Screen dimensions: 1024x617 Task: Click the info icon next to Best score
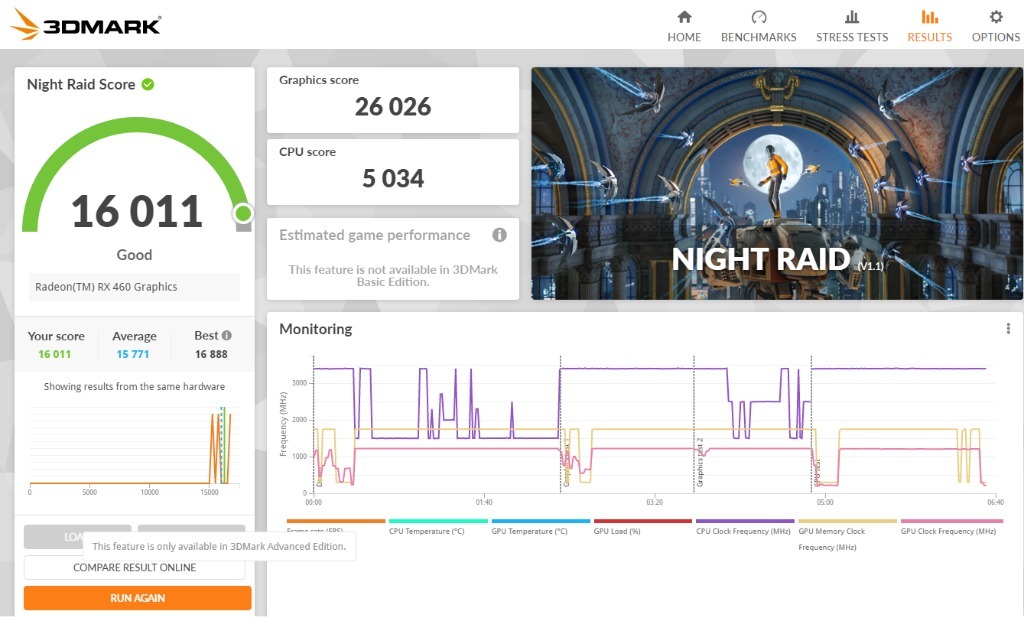click(227, 336)
